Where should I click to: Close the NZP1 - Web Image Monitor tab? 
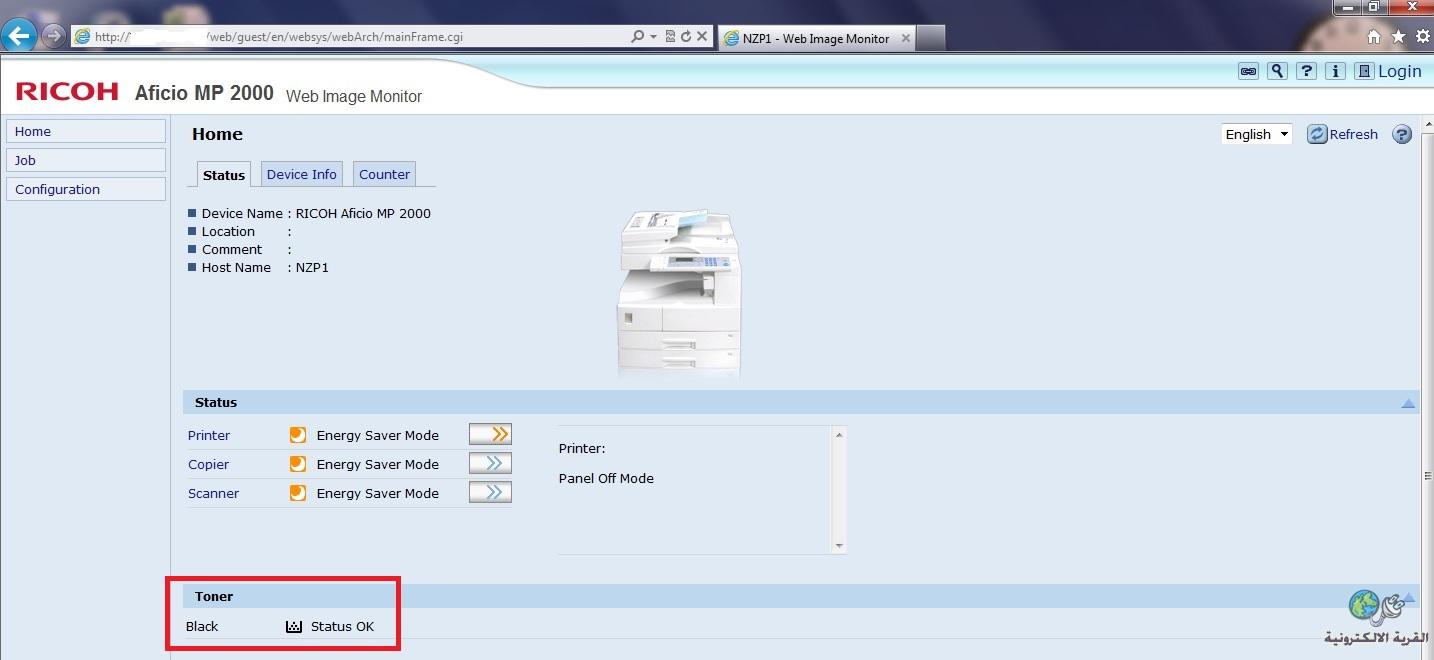pyautogui.click(x=905, y=39)
